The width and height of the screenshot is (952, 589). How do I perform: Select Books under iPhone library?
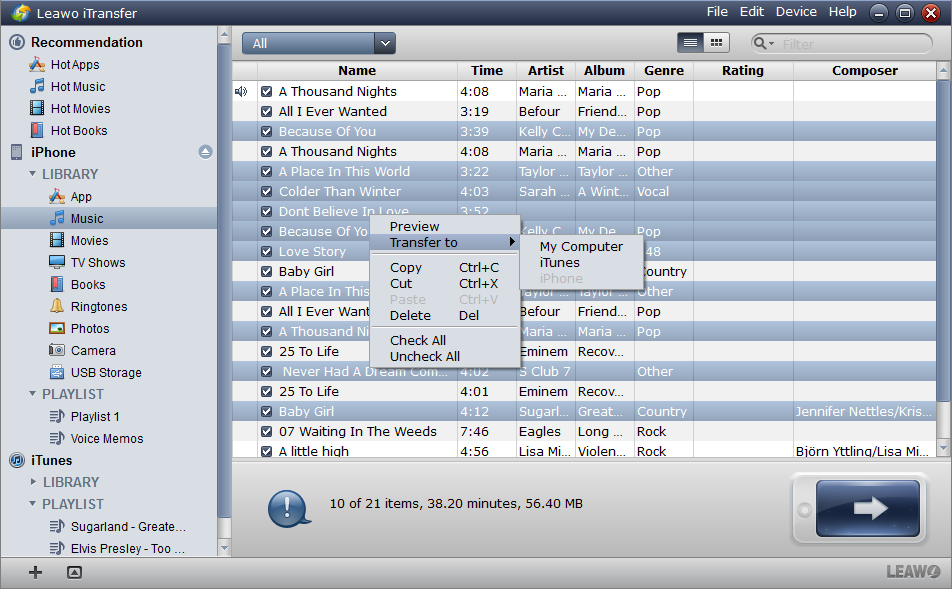click(x=88, y=284)
